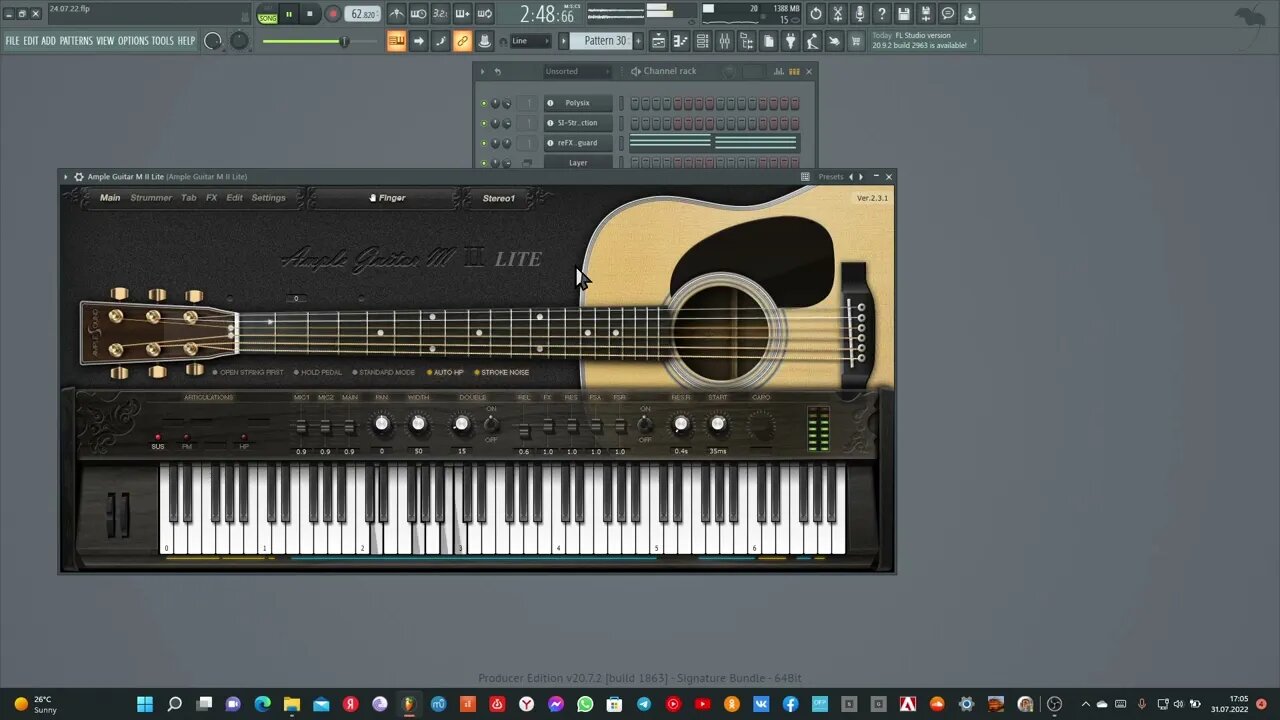Toggle loop recording icon
The height and width of the screenshot is (720, 1280).
pyautogui.click(x=484, y=14)
